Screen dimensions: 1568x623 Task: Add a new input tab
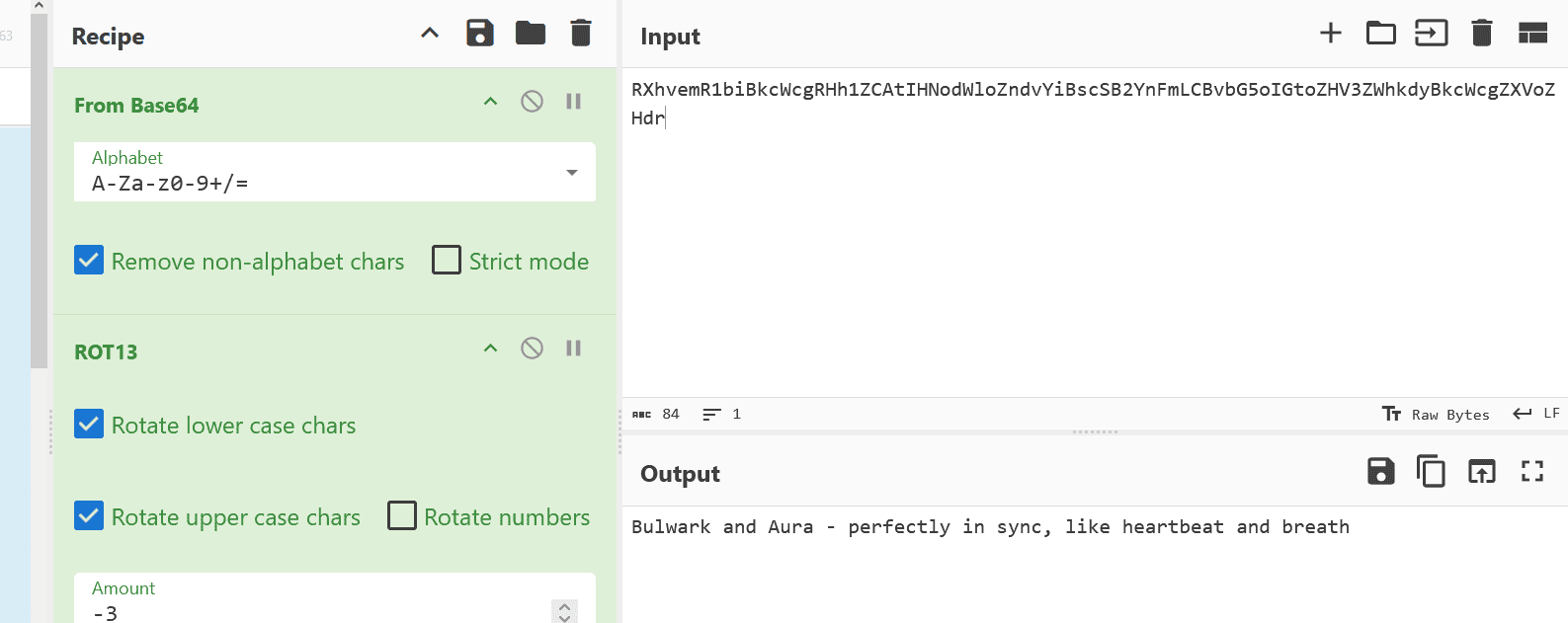tap(1331, 34)
